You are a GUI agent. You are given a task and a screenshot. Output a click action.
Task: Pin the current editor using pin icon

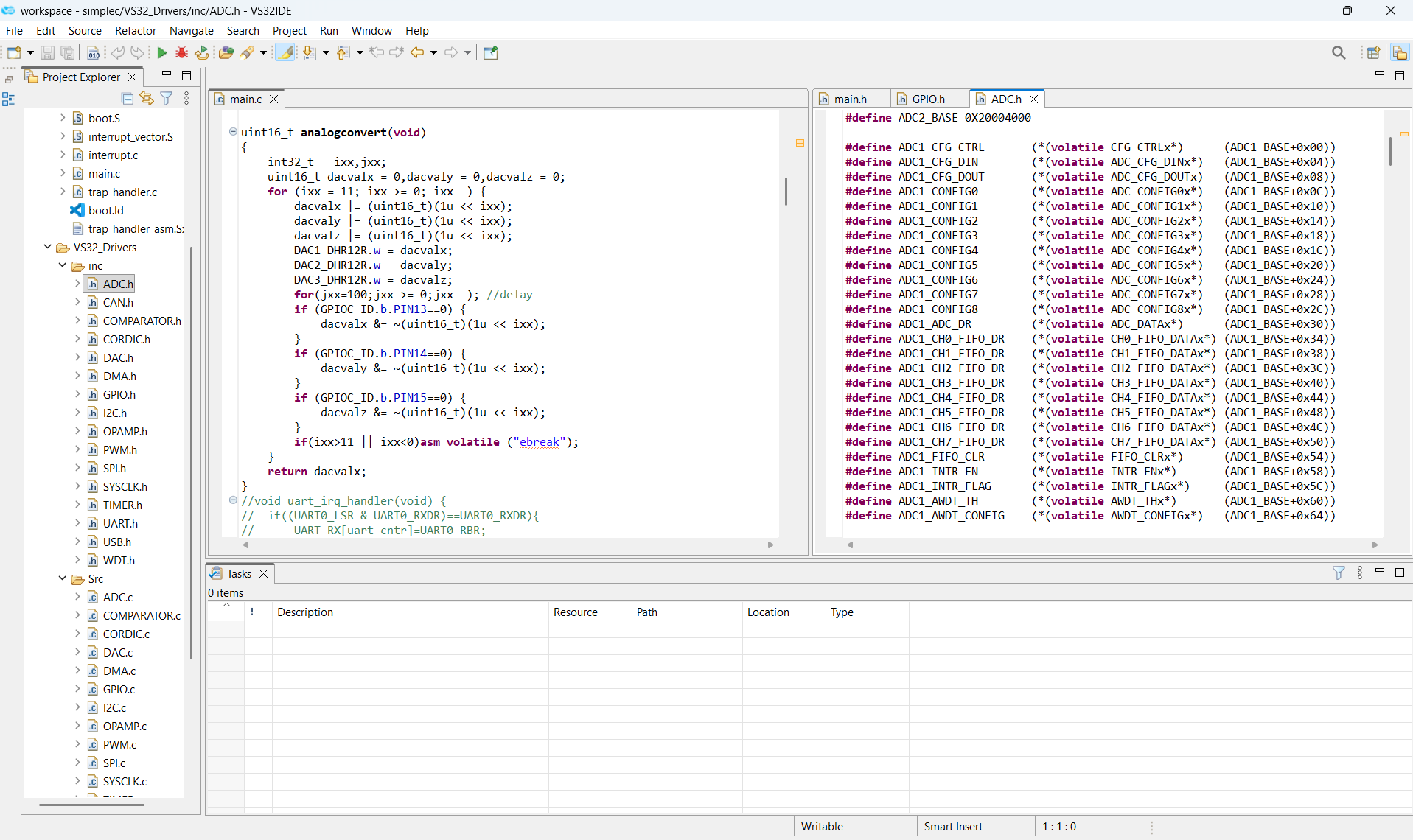(490, 52)
